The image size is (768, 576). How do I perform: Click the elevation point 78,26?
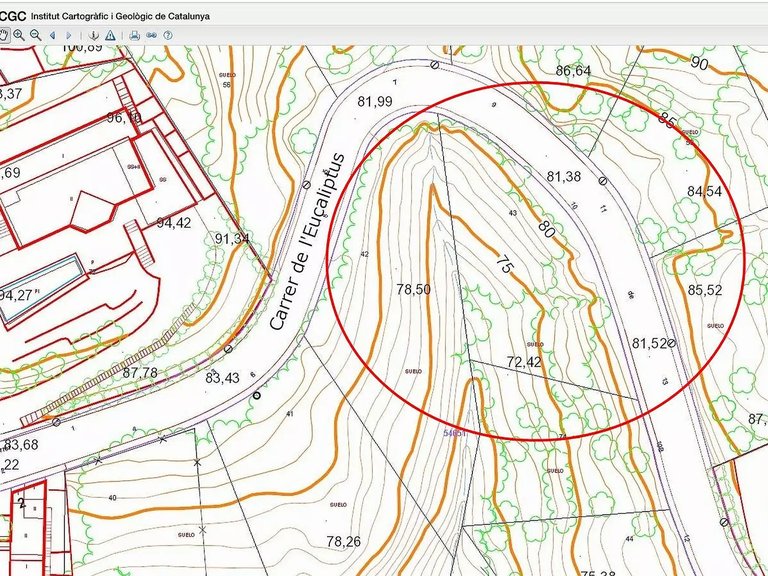343,541
